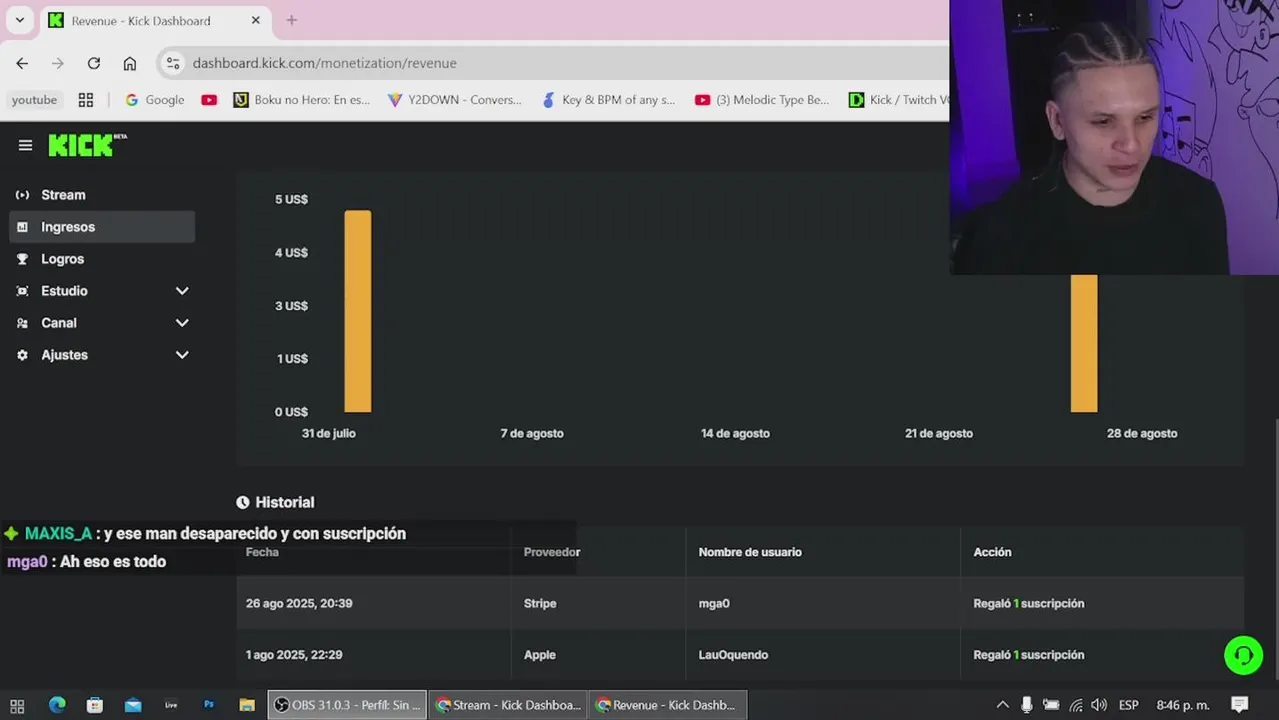Open the Melodic Type Beat bookmark
The width and height of the screenshot is (1279, 720).
pyautogui.click(x=763, y=100)
